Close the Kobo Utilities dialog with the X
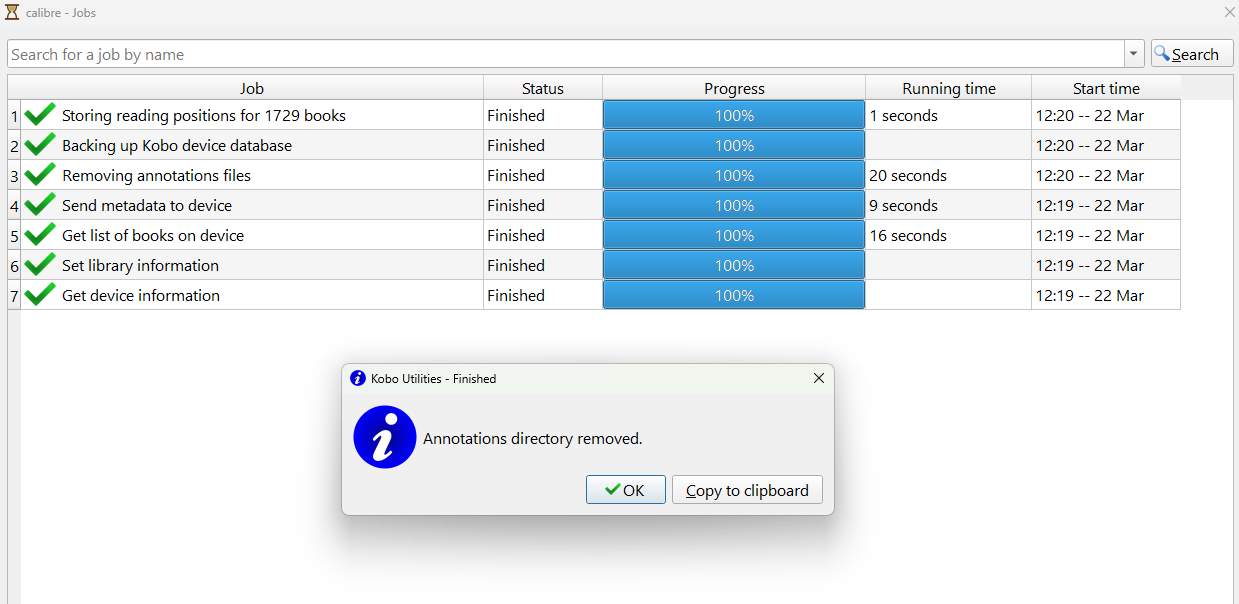 click(x=819, y=378)
